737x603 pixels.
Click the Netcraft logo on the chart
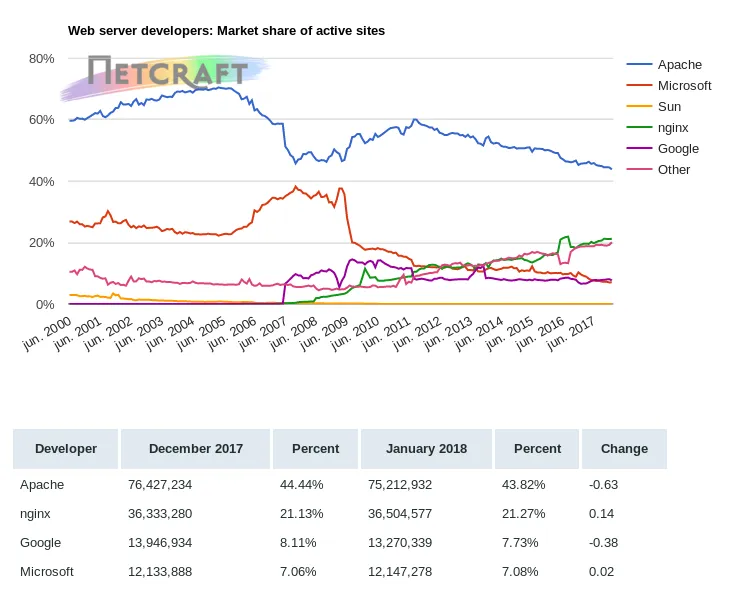click(167, 72)
